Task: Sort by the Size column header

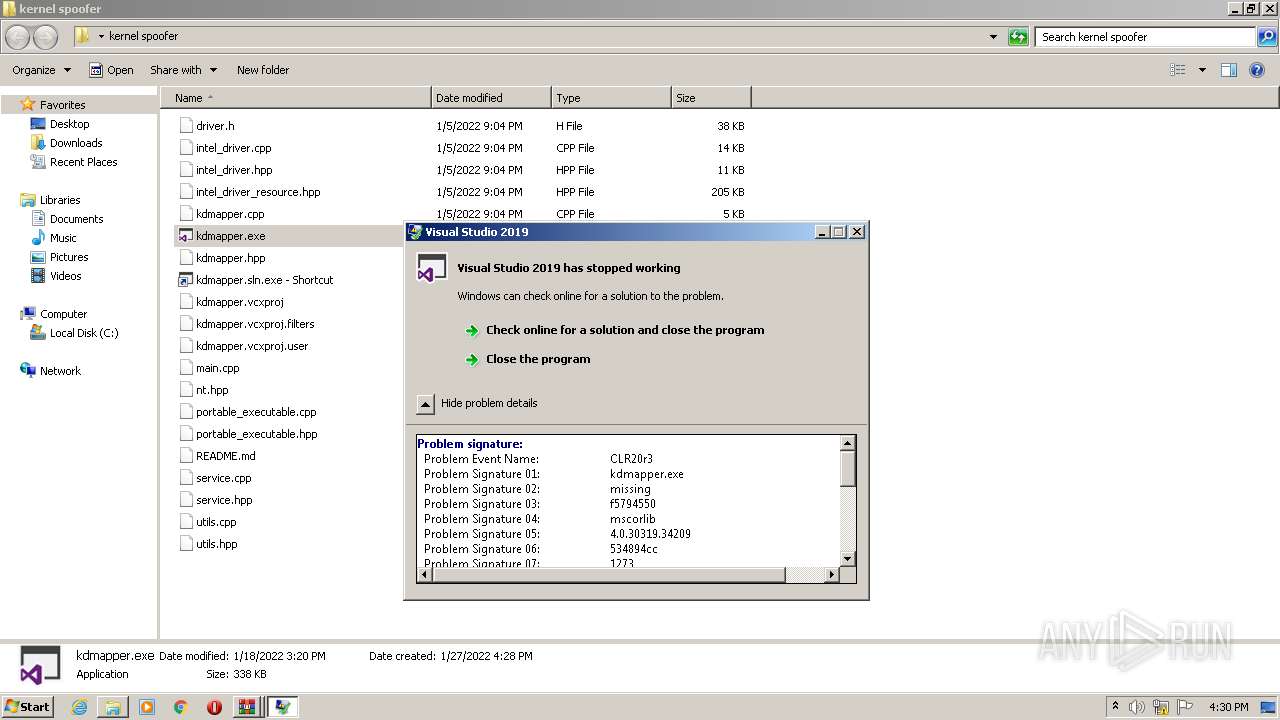Action: [711, 98]
